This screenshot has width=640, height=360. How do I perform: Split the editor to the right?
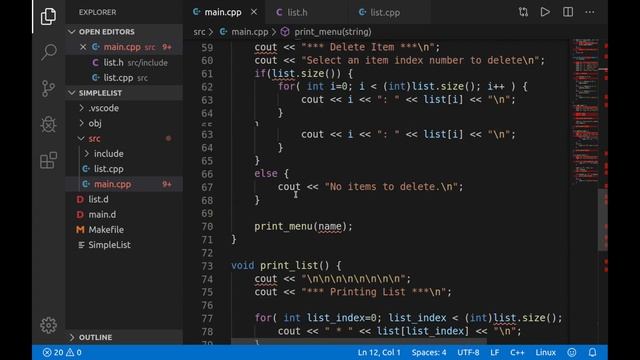click(x=568, y=12)
